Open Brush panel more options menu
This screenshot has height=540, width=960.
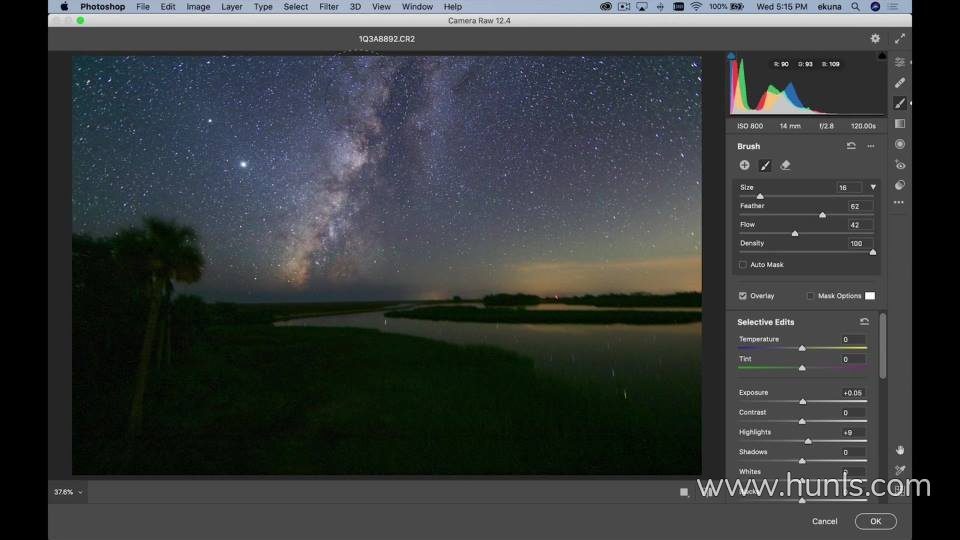[871, 146]
